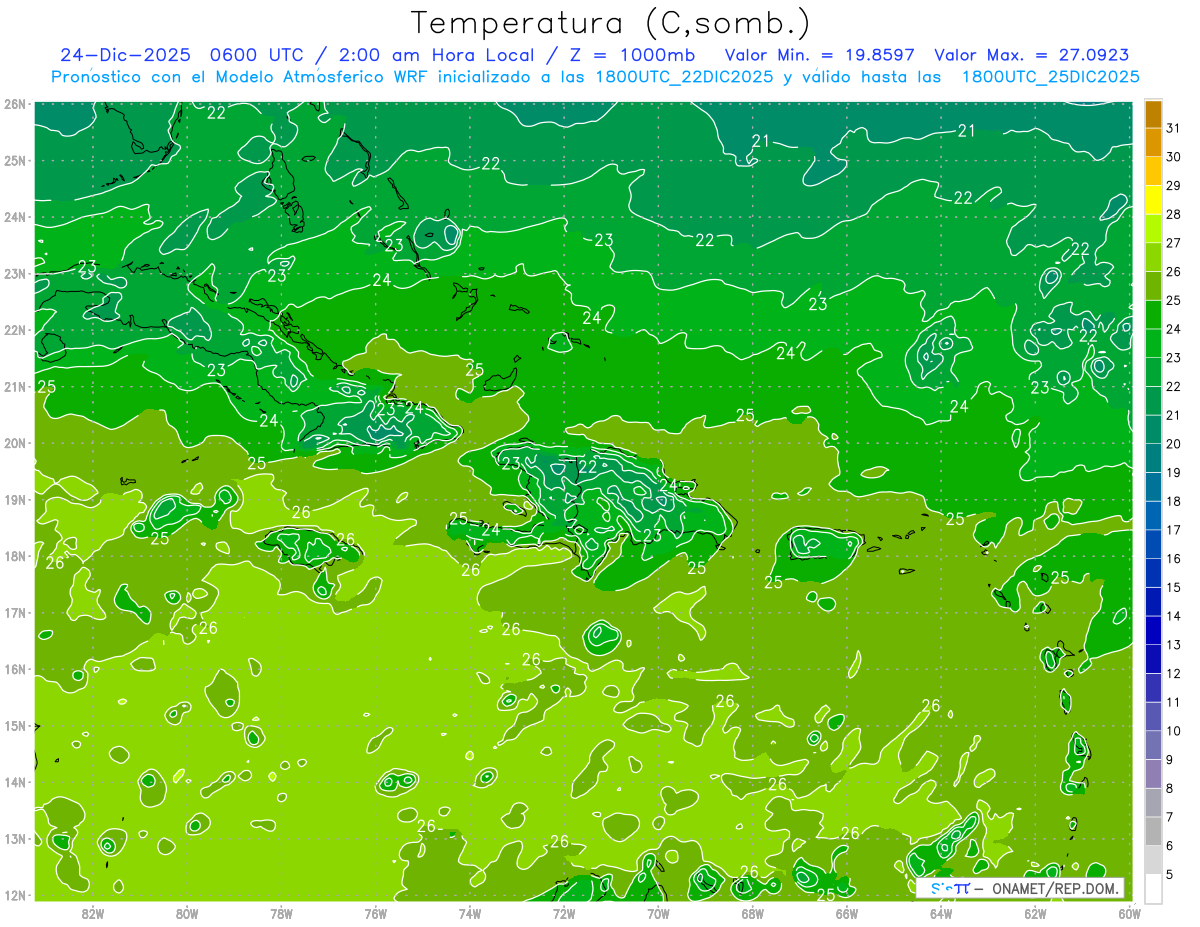1200x927 pixels.
Task: Click valid-until time "1800UTC_25DIC2025"
Action: (1050, 77)
